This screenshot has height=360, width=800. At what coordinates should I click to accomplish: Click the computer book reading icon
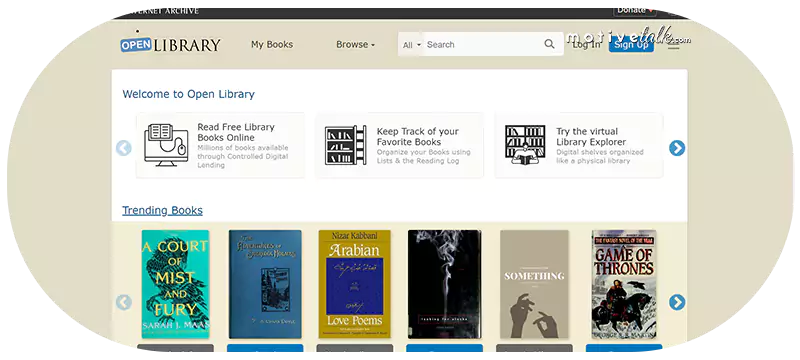pos(166,145)
